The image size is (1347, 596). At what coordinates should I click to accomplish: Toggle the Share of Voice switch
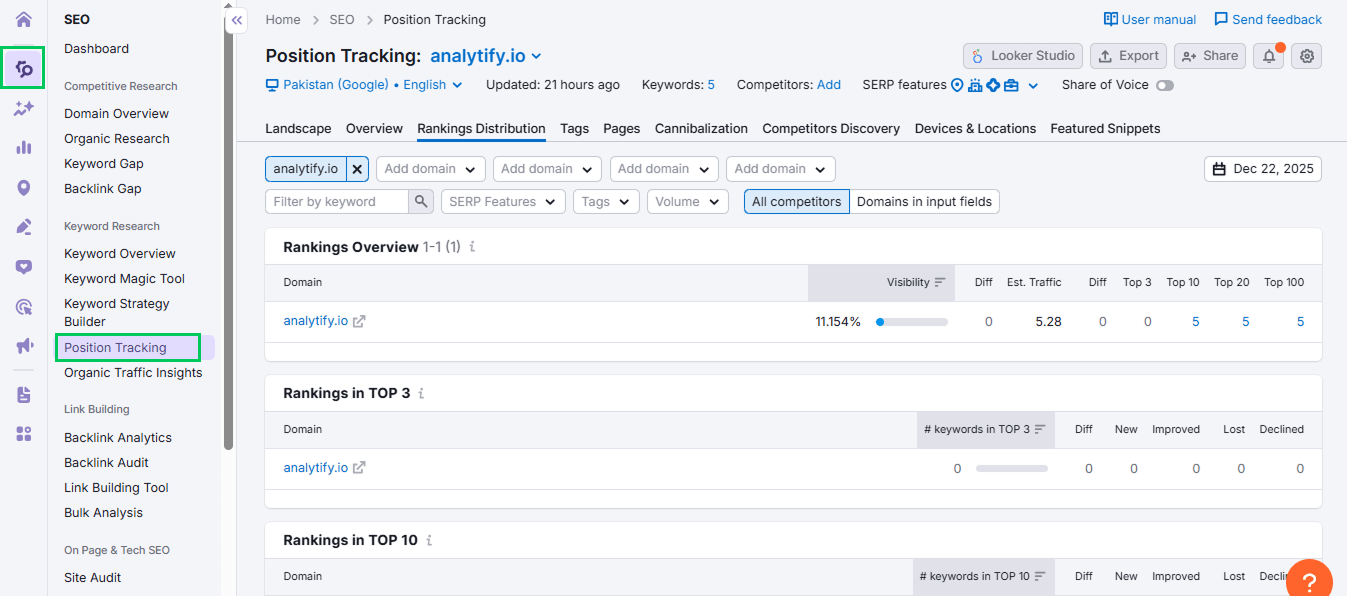pos(1164,86)
